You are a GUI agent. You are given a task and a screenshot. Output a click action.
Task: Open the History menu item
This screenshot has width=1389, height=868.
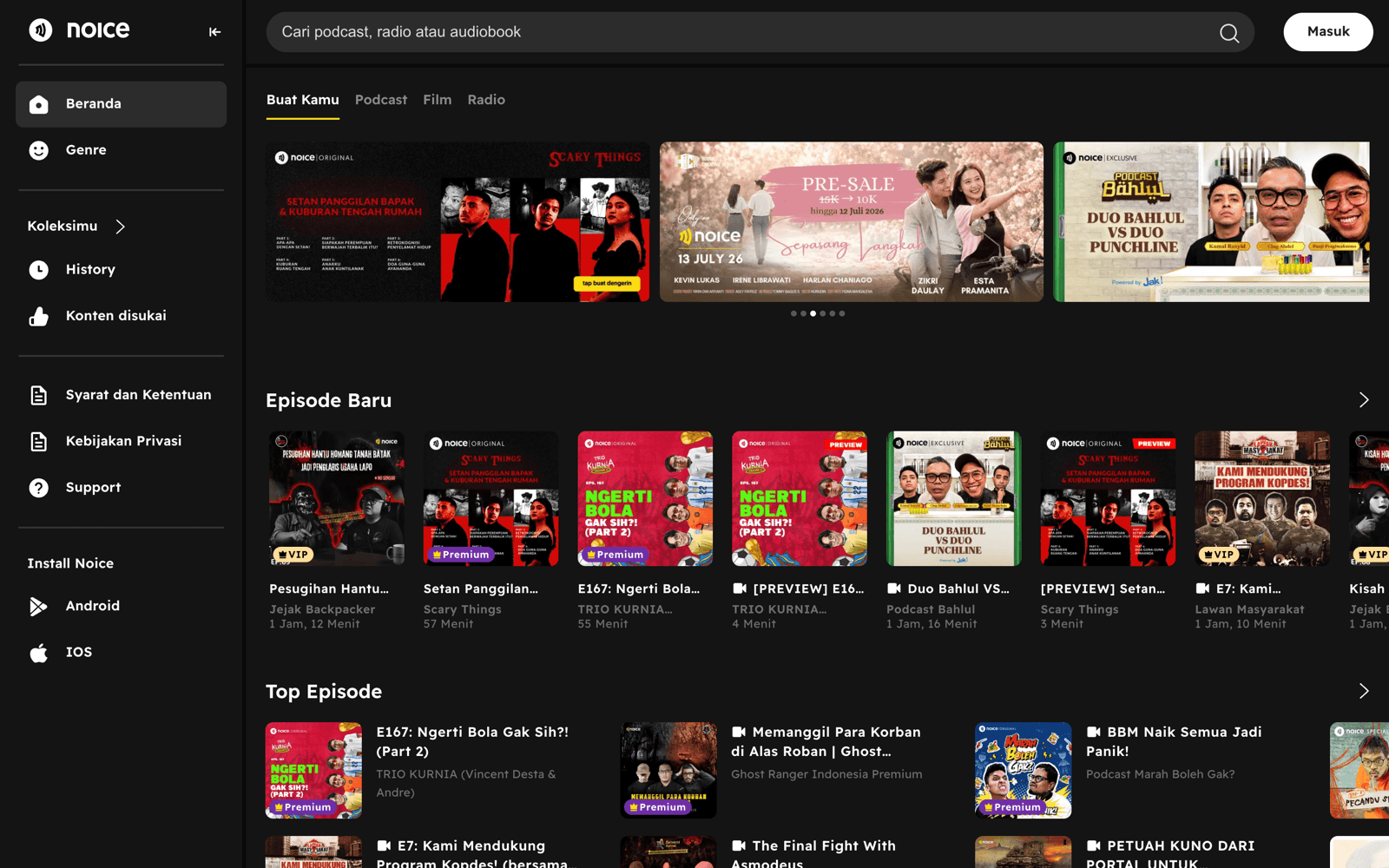90,270
